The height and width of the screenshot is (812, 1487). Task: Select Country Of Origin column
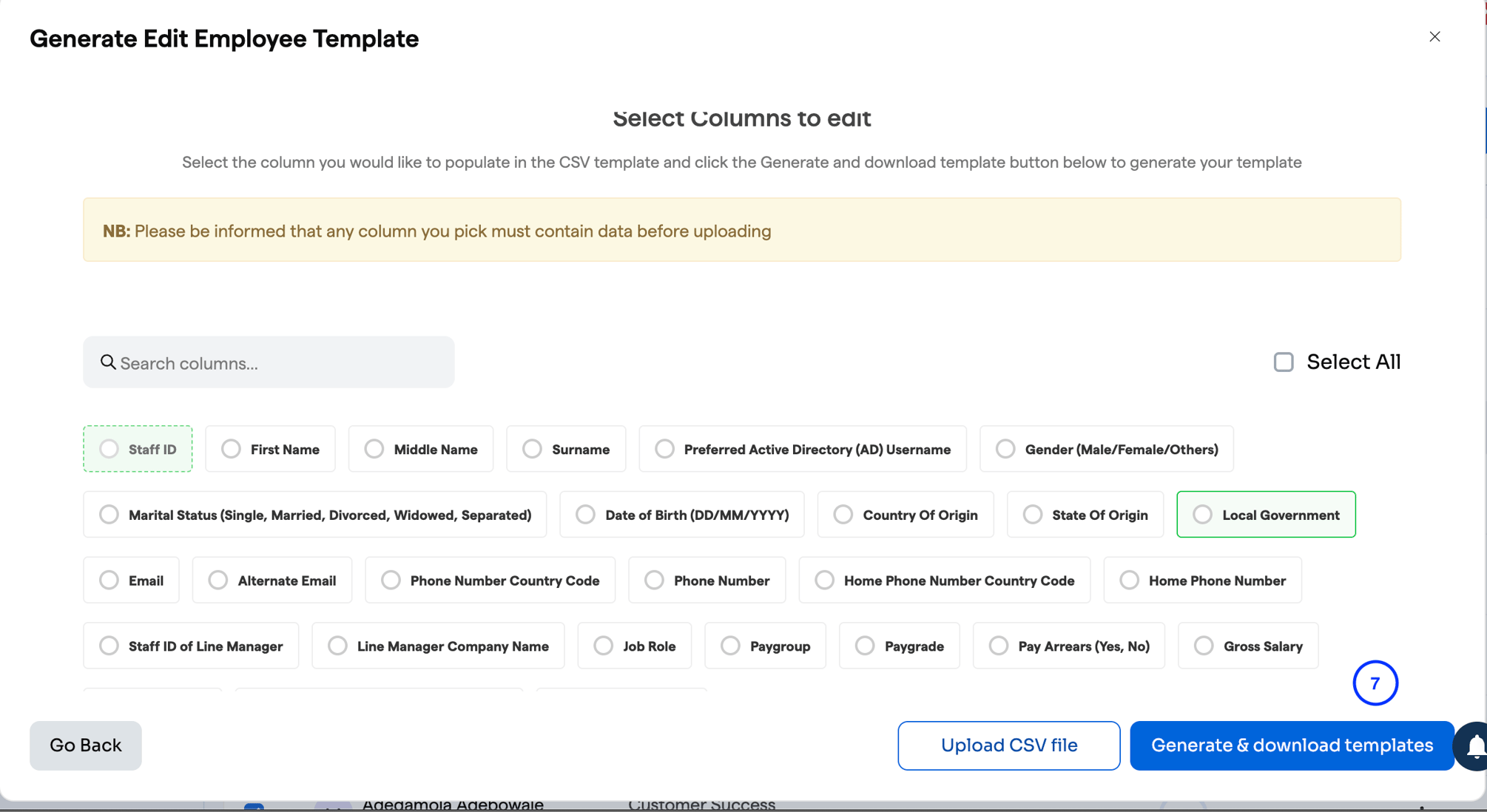point(906,515)
